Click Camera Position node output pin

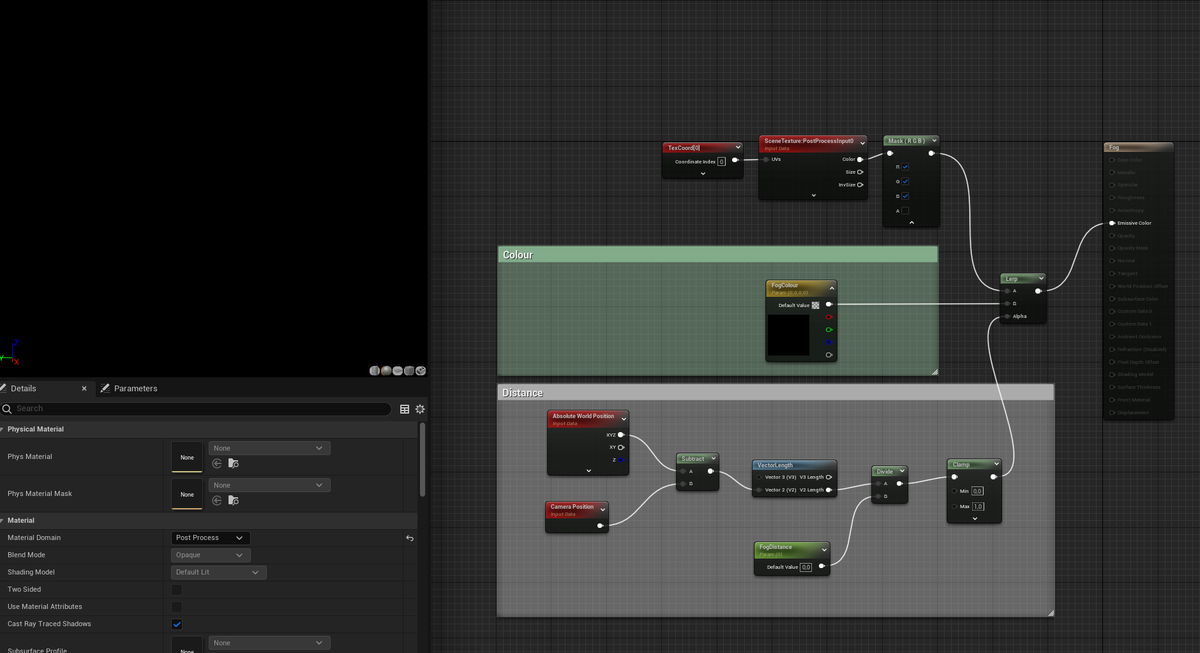pos(600,525)
